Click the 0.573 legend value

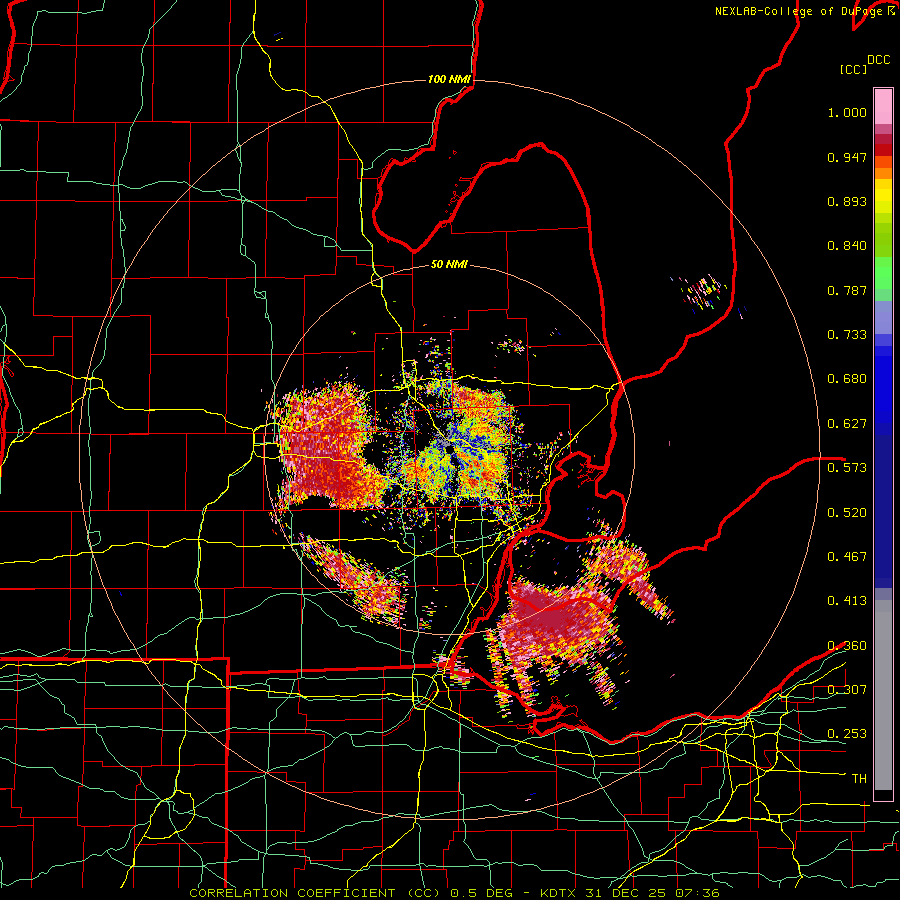847,468
